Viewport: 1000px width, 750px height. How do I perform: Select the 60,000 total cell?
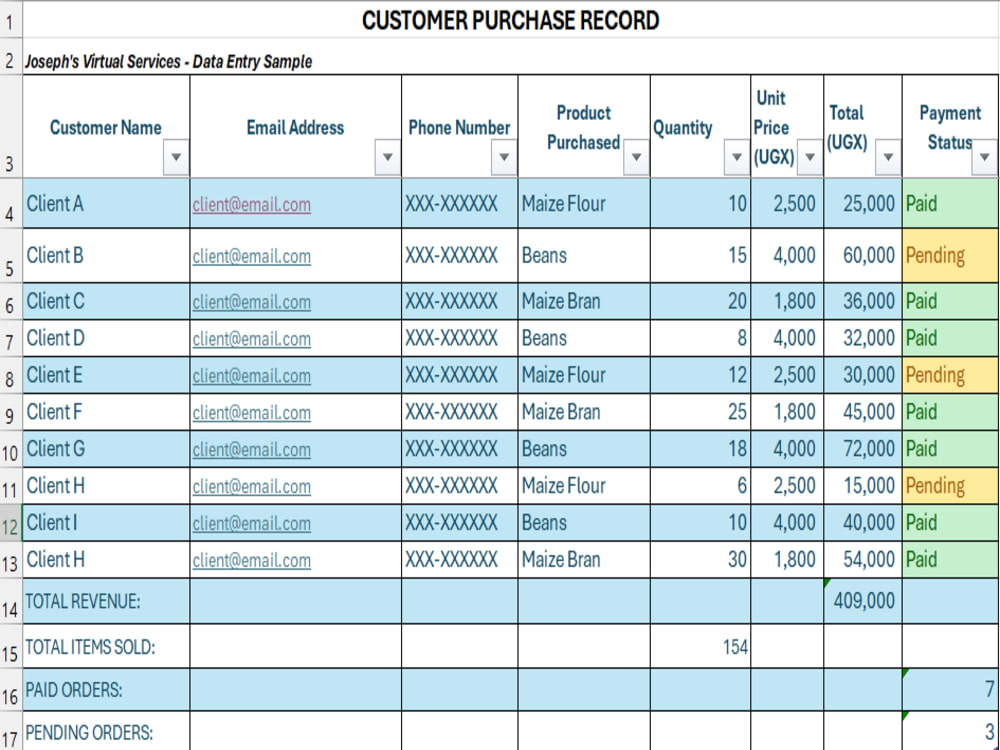click(863, 255)
